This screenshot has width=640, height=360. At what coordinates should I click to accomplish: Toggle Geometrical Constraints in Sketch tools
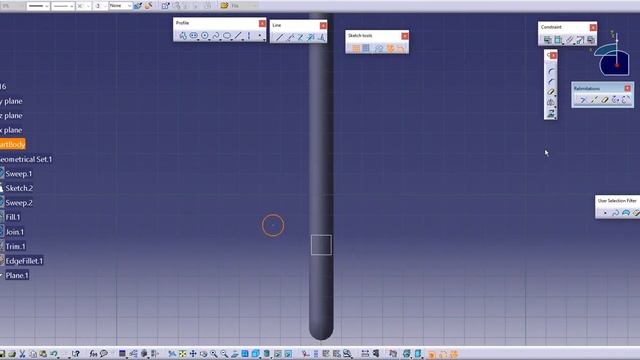(391, 48)
